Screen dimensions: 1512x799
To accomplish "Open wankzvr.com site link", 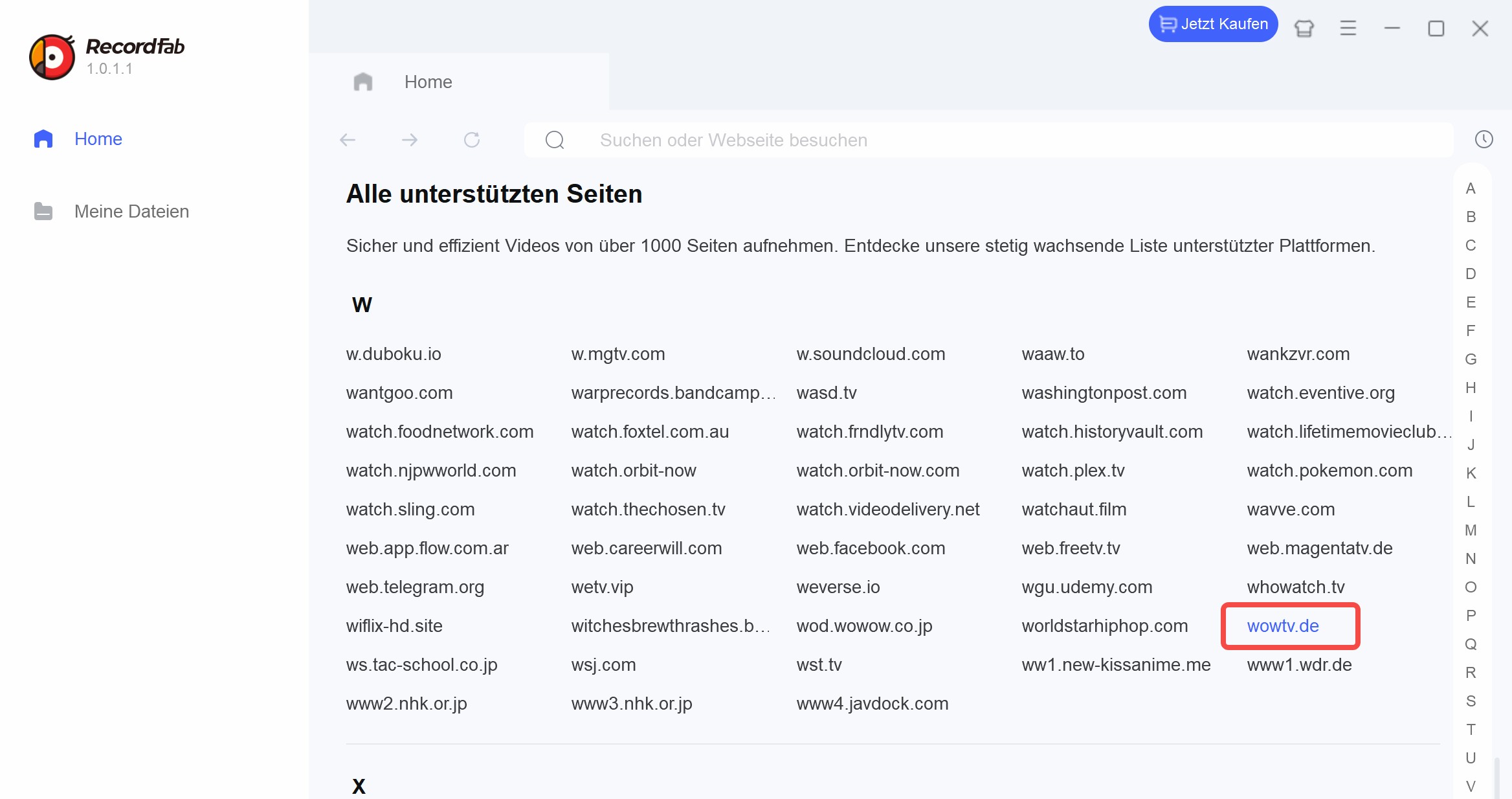I will pos(1298,354).
